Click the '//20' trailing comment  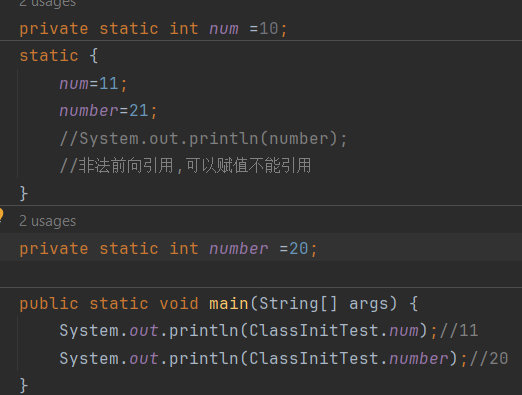pos(489,359)
